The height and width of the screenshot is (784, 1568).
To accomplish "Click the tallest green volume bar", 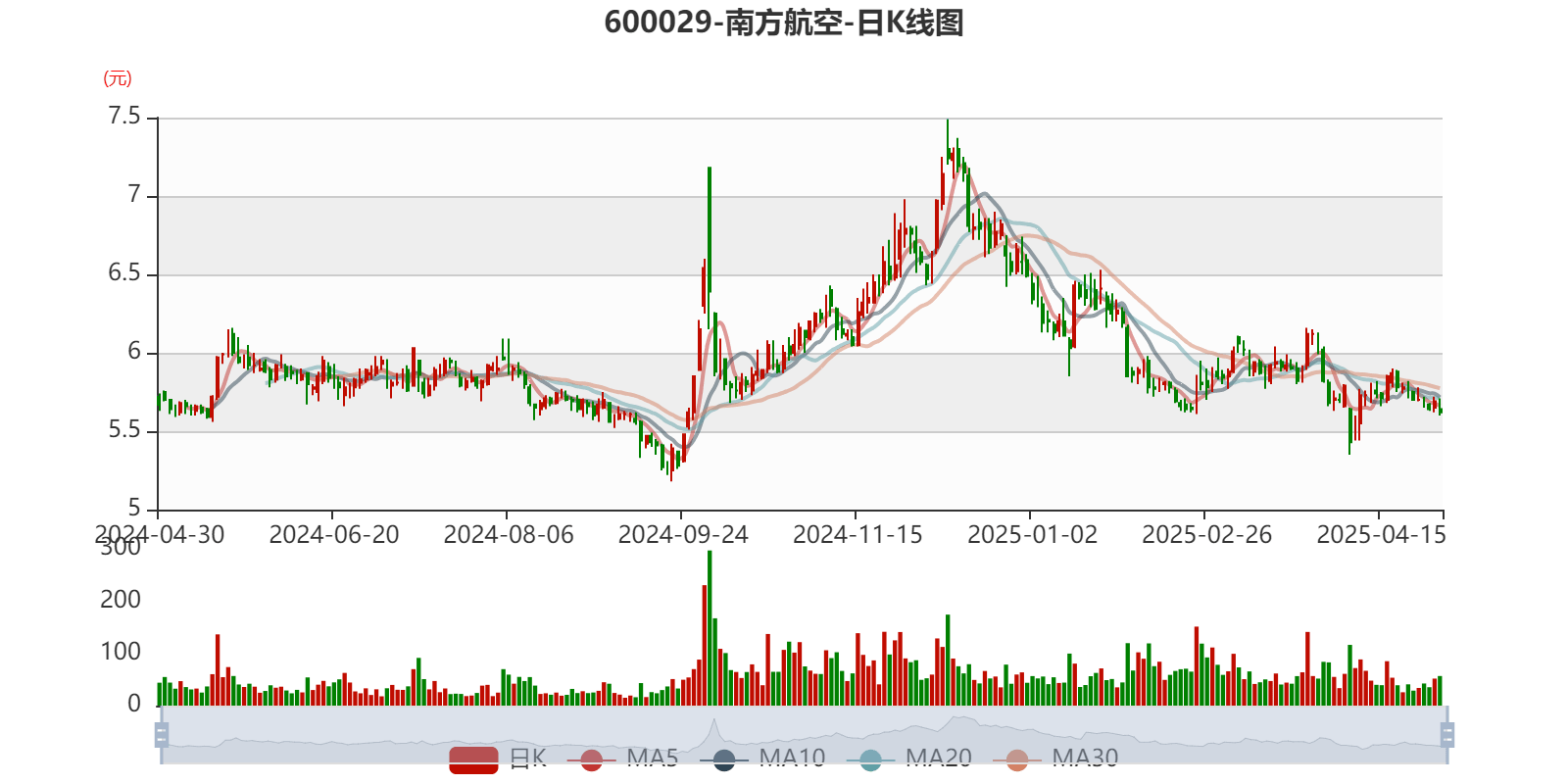I will 710,628.
